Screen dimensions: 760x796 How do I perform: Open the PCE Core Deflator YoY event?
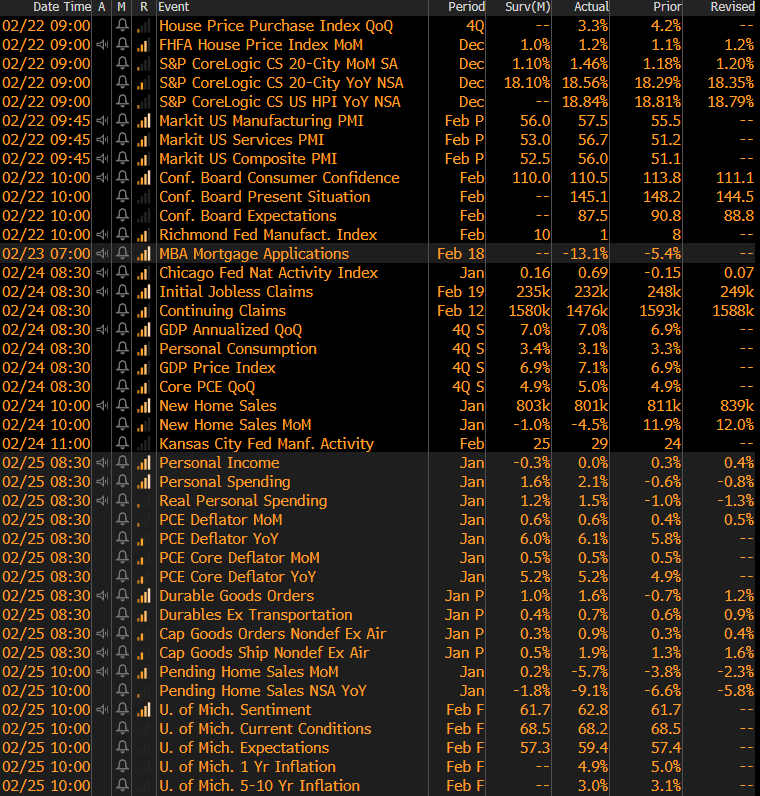[x=237, y=577]
